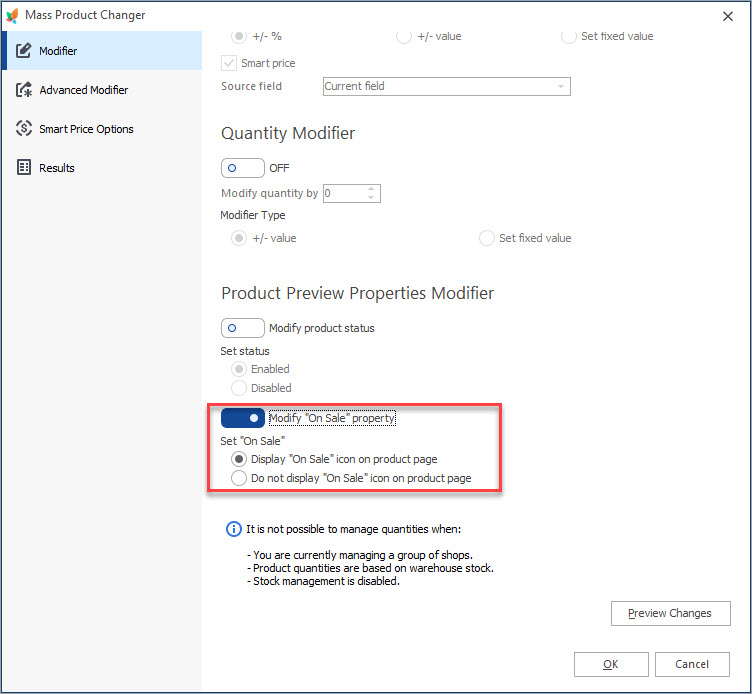Screen dimensions: 752x694
Task: Click the Advanced Modifier icon
Action: click(24, 90)
